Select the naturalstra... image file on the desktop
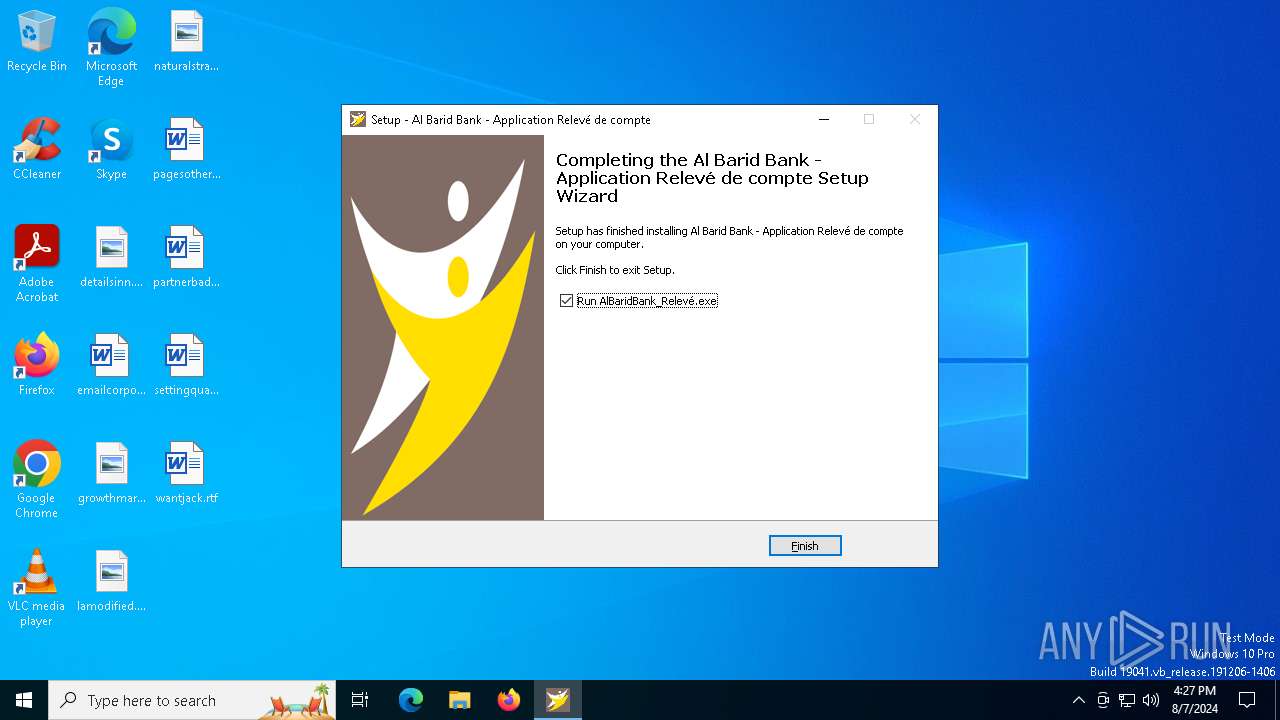 (x=186, y=42)
